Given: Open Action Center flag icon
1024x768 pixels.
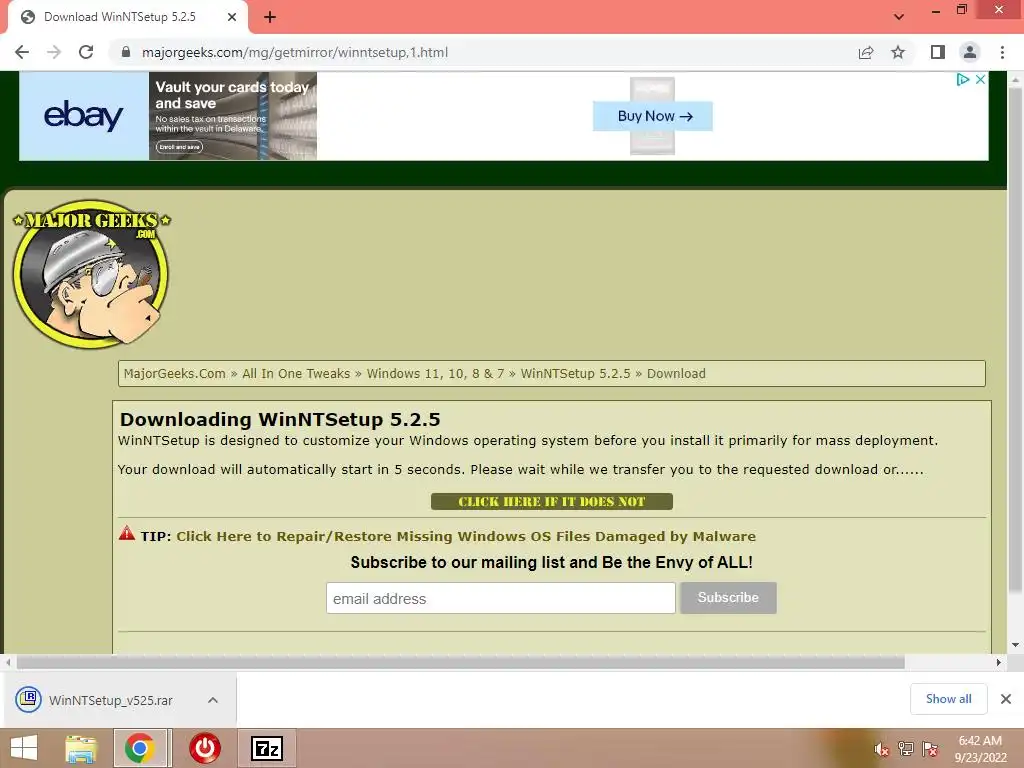Looking at the screenshot, I should pos(930,749).
